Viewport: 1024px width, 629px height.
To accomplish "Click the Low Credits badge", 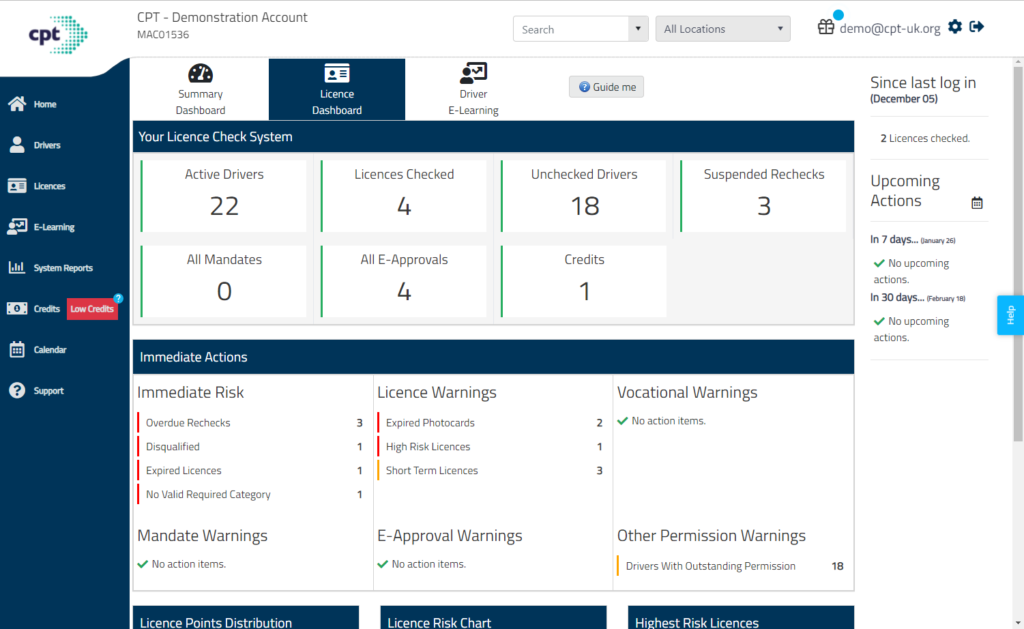I will pyautogui.click(x=91, y=309).
